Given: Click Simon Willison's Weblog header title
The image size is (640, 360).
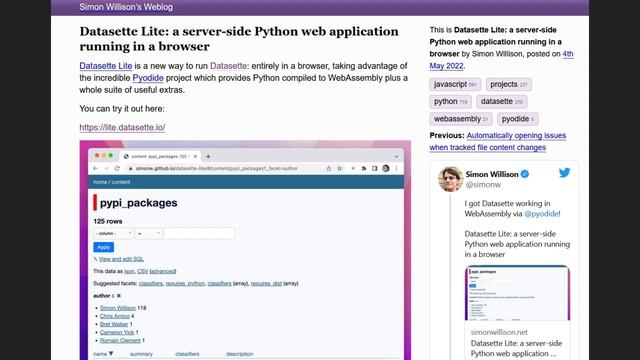Looking at the screenshot, I should tap(126, 7).
